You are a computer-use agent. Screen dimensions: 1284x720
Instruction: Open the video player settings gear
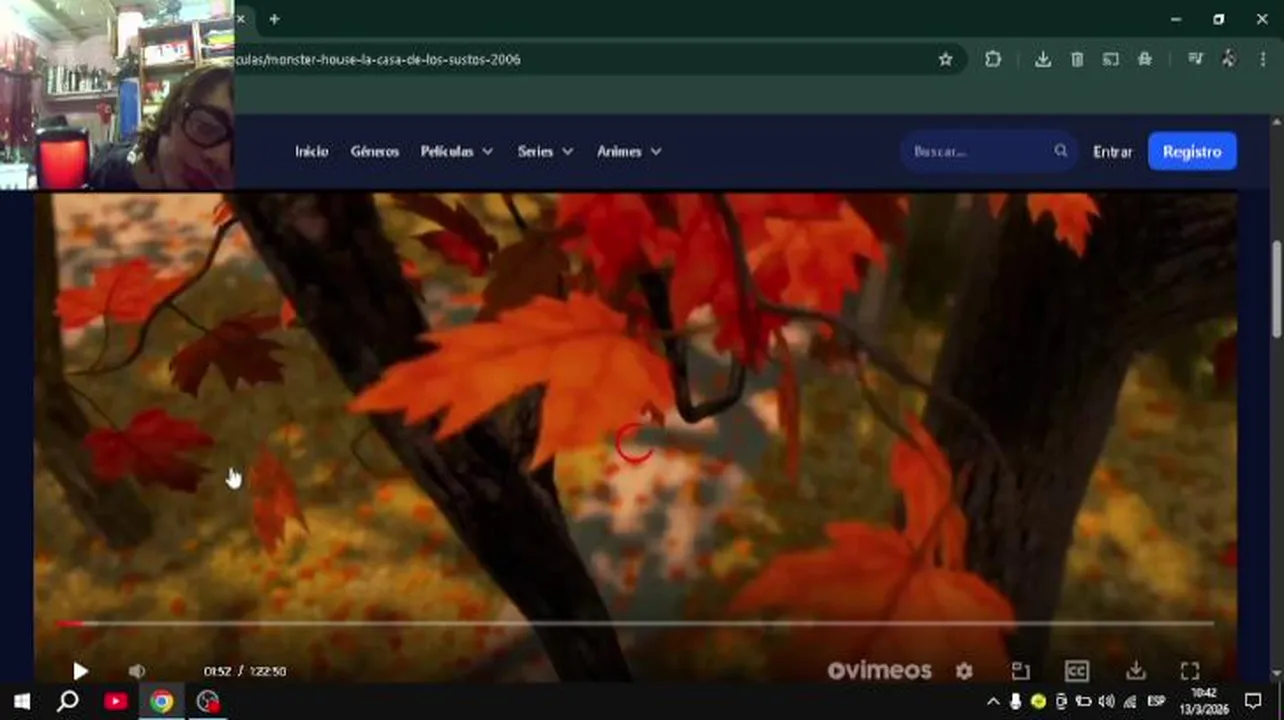coord(964,671)
